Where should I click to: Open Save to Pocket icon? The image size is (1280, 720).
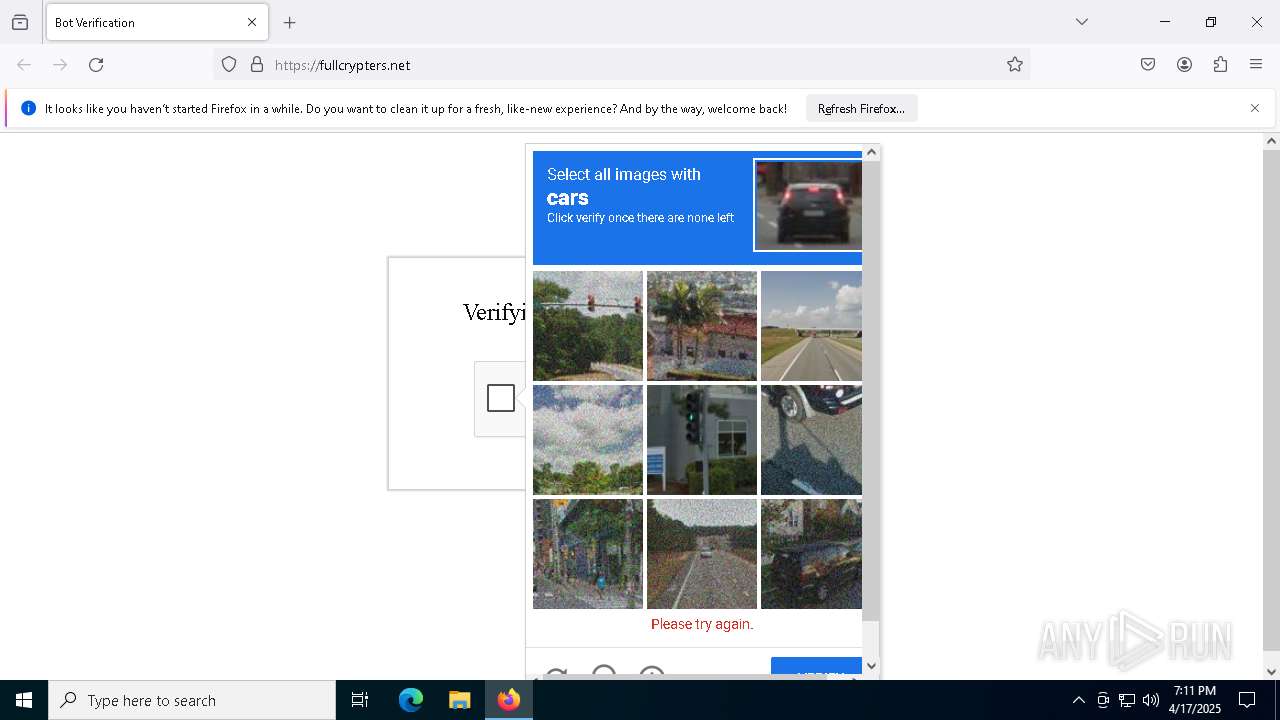point(1148,65)
